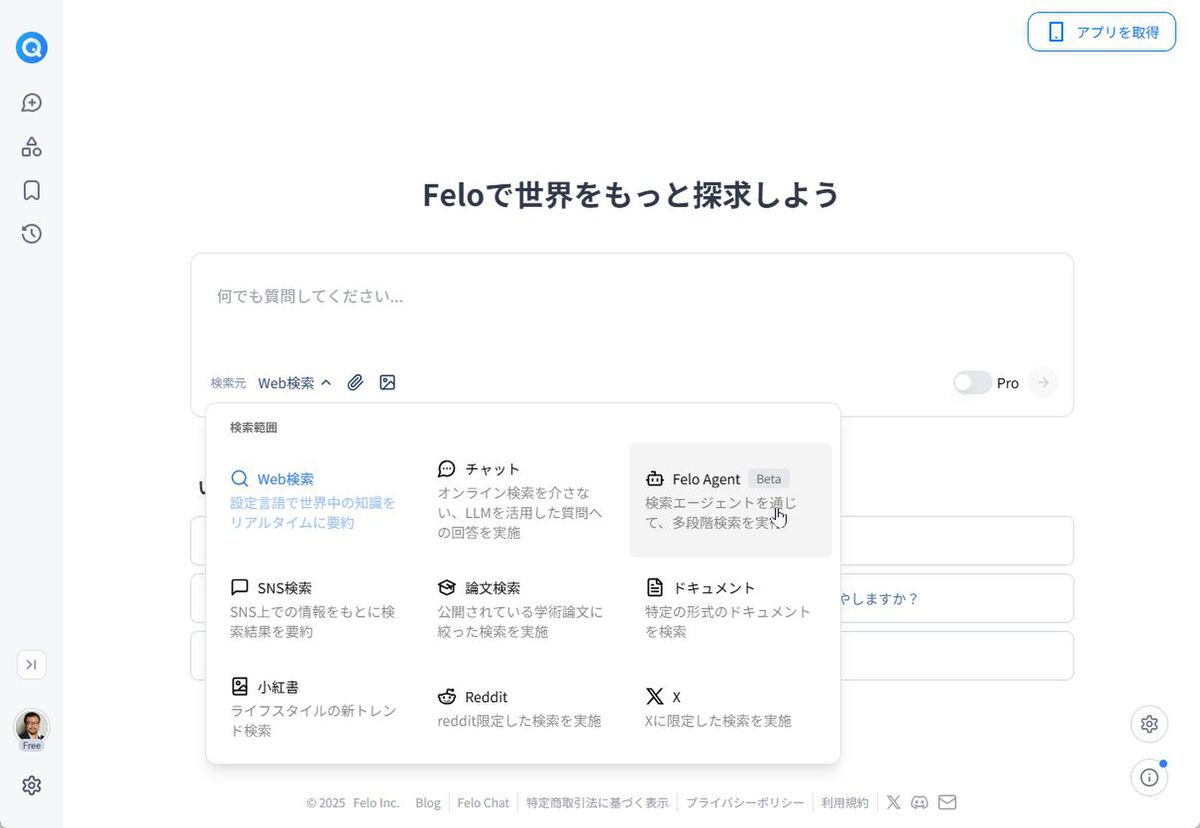Expand the sidebar with the arrow button
1200x828 pixels.
(x=32, y=664)
